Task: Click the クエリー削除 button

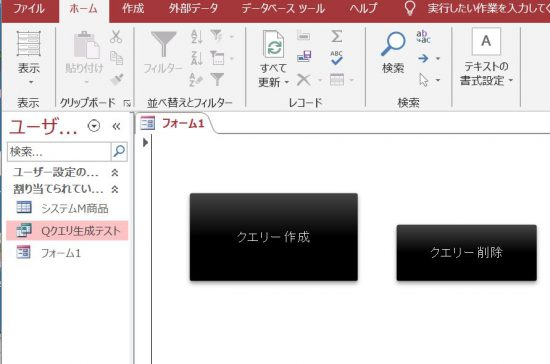Action: [x=467, y=252]
